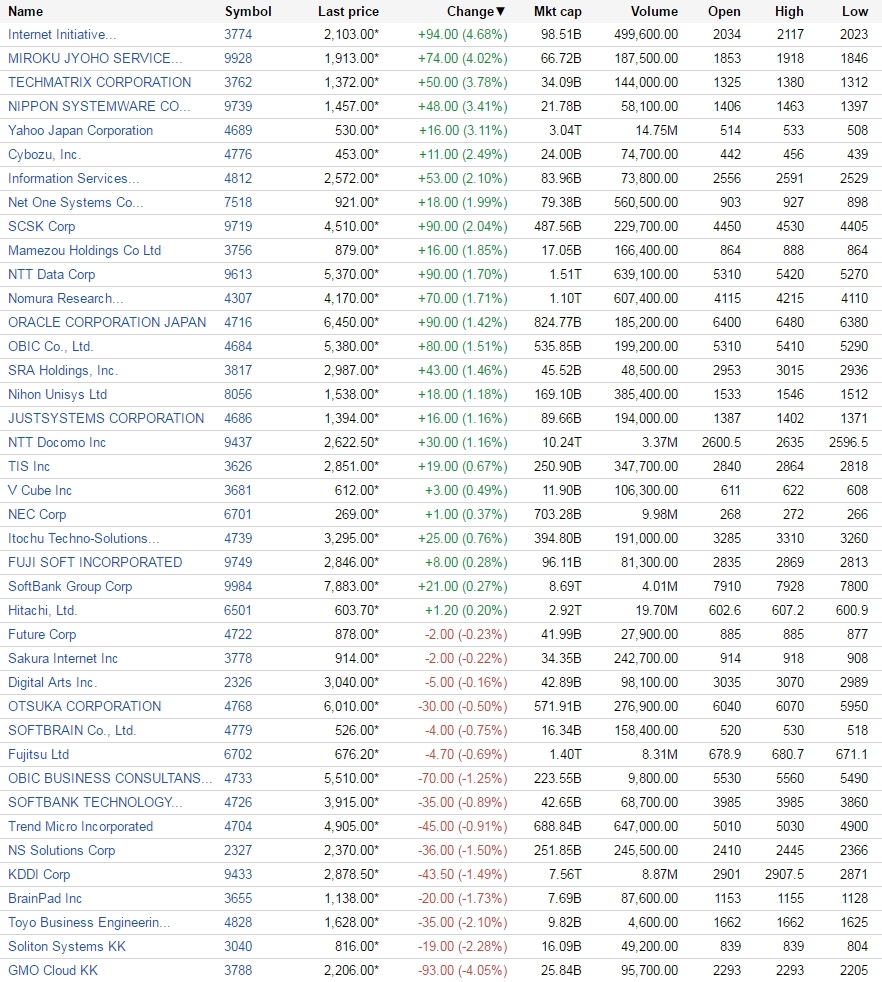Click the Name column header

click(x=25, y=11)
